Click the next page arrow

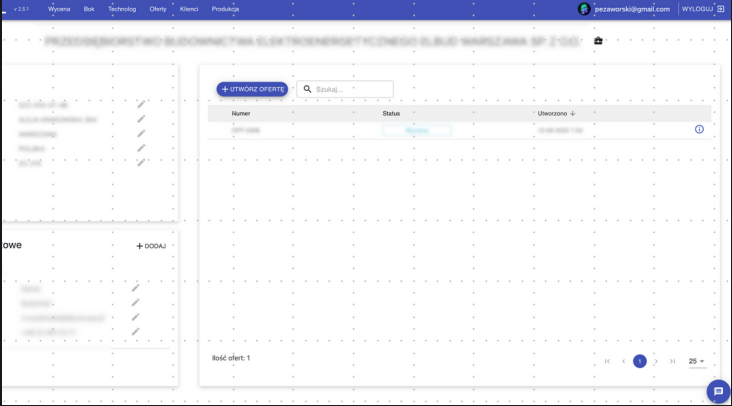pyautogui.click(x=656, y=361)
